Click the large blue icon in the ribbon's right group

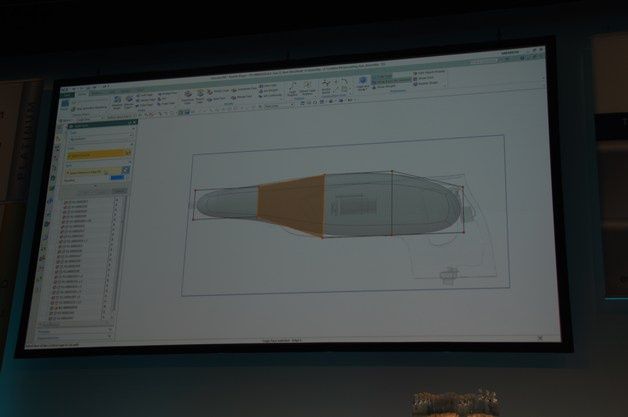click(362, 80)
